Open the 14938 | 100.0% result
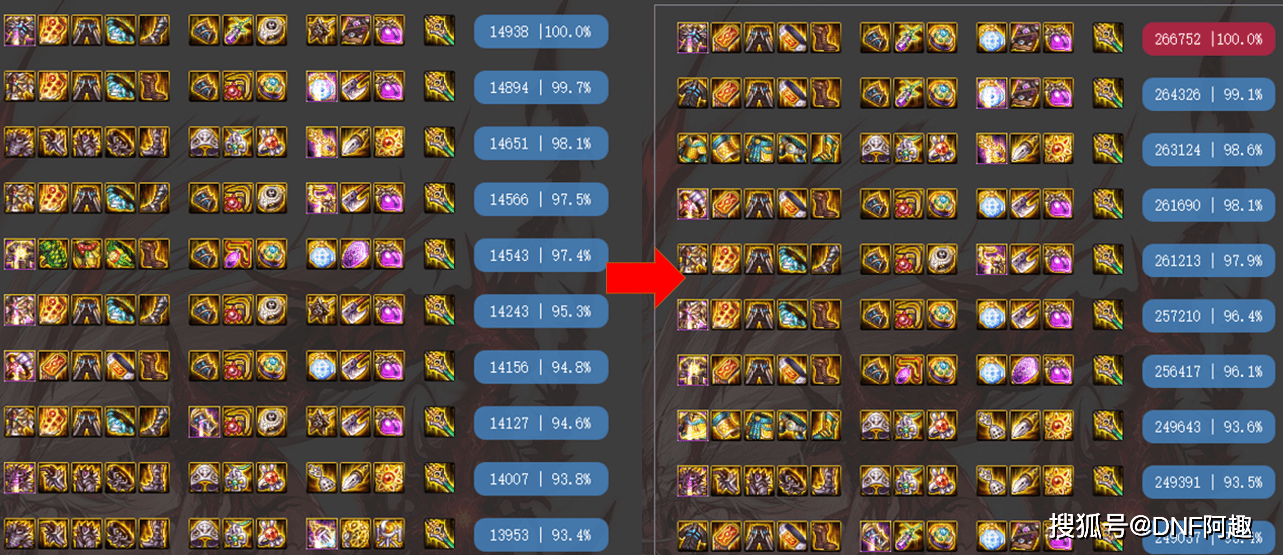Viewport: 1283px width, 555px height. click(x=540, y=32)
